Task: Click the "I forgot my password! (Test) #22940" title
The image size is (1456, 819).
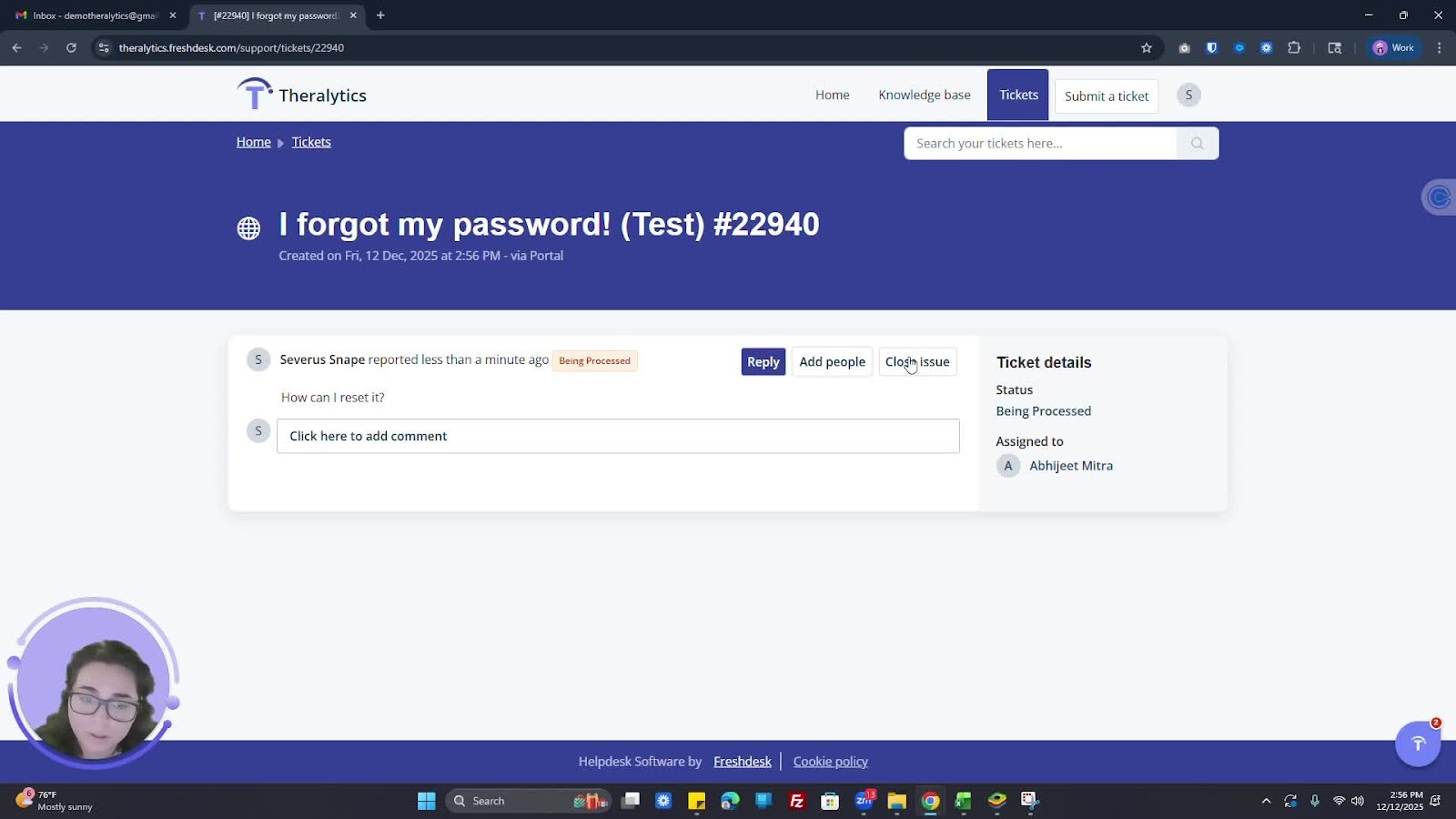Action: pos(549,224)
